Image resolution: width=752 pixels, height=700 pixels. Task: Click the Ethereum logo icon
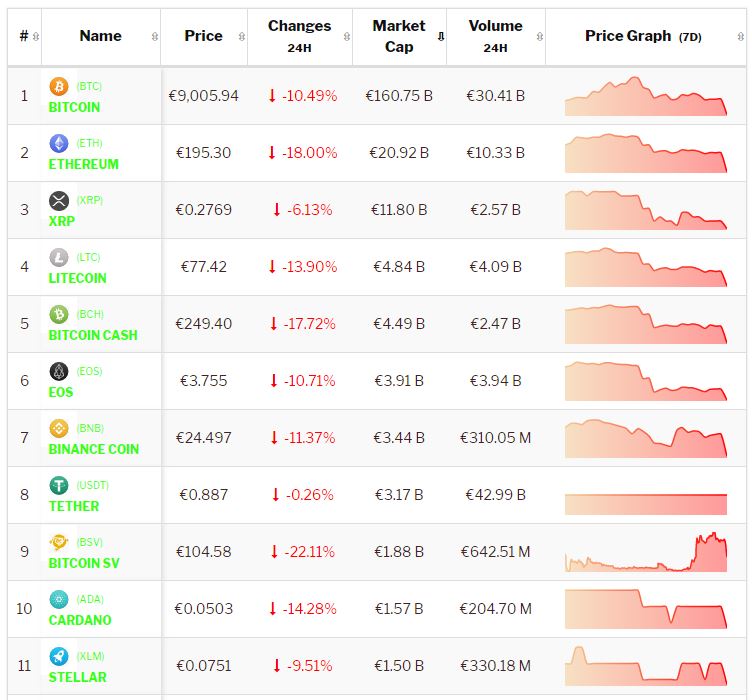(59, 144)
